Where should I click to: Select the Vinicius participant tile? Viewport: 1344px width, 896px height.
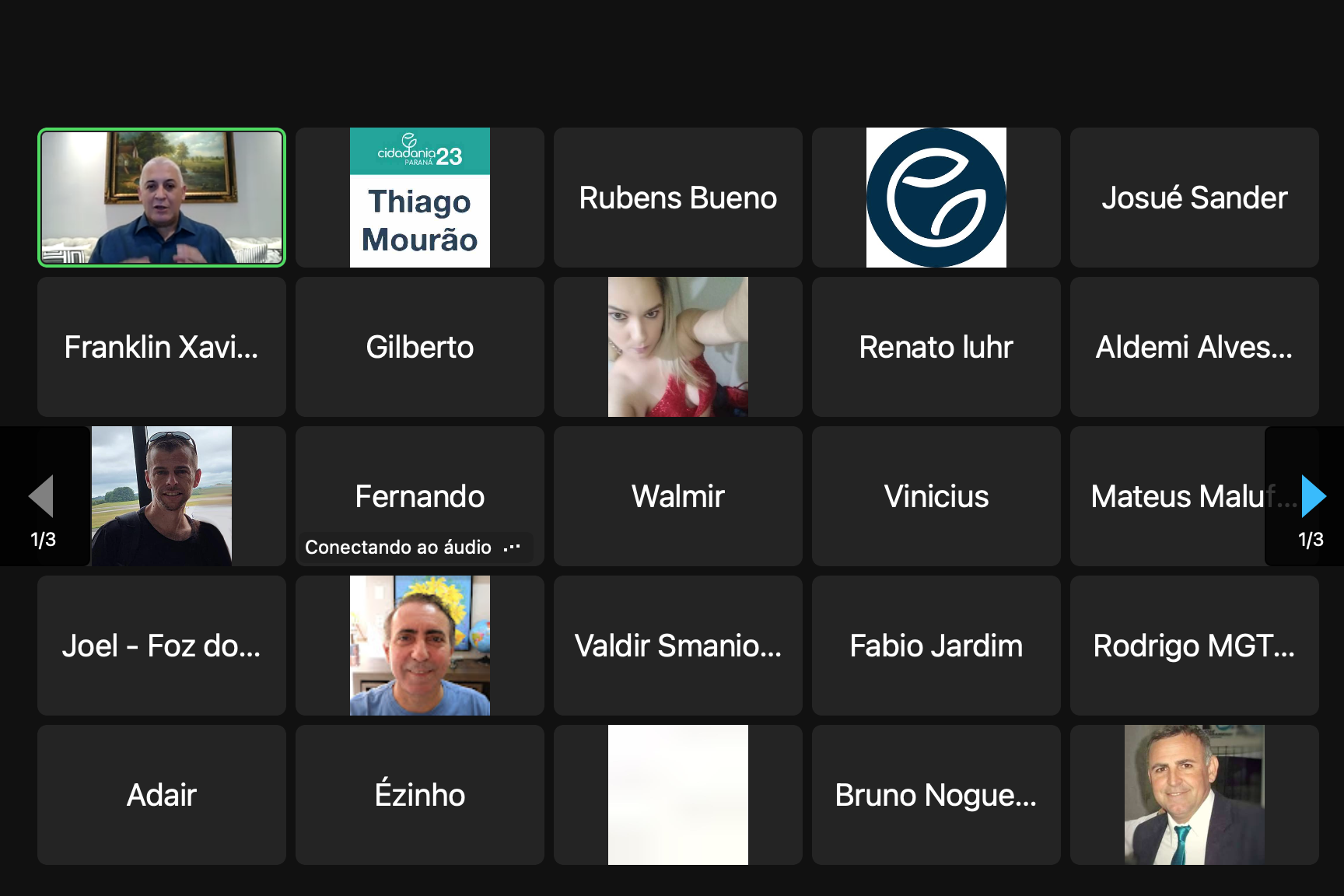(936, 496)
